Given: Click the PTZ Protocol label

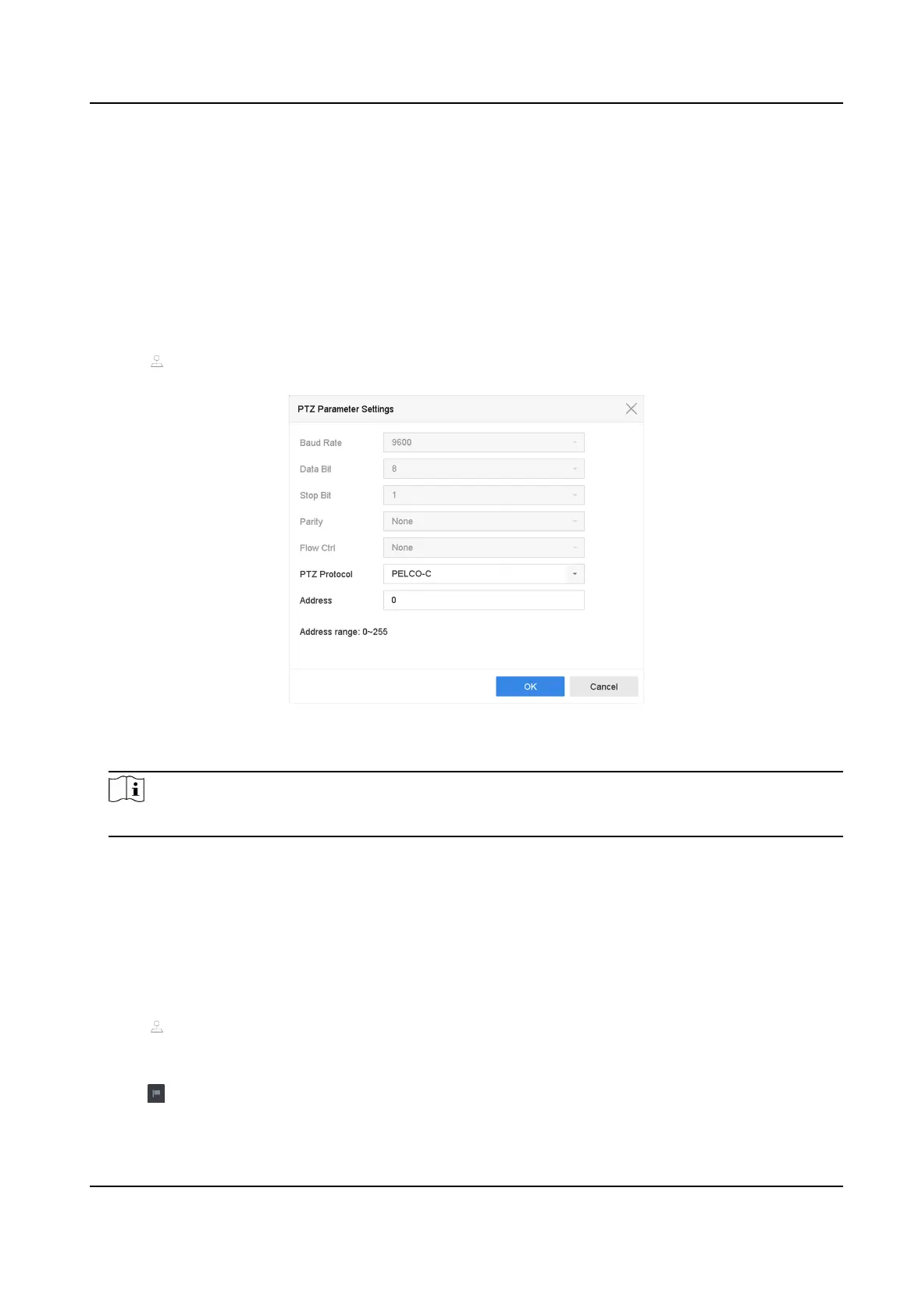Looking at the screenshot, I should point(326,574).
